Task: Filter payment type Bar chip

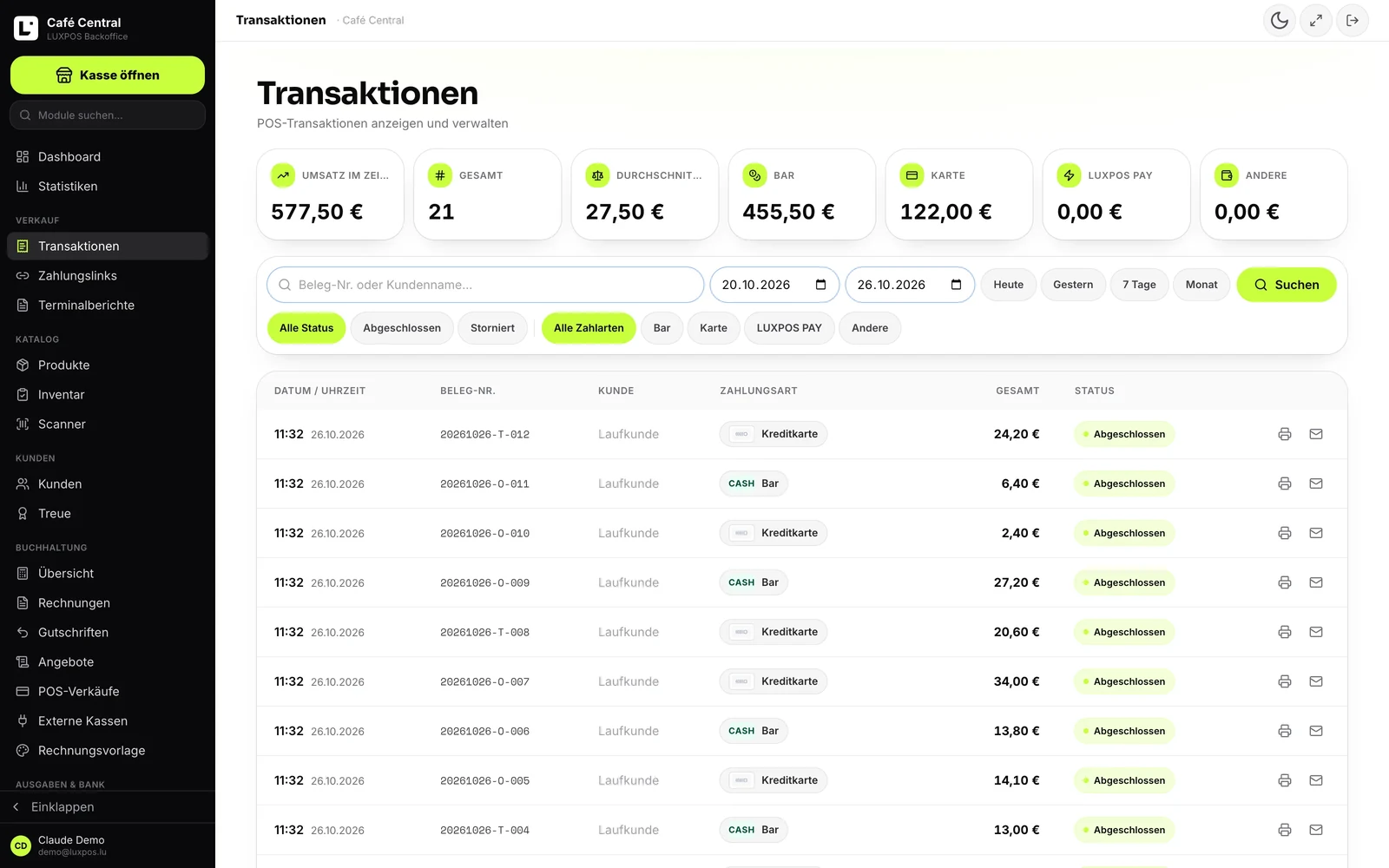Action: click(x=662, y=328)
